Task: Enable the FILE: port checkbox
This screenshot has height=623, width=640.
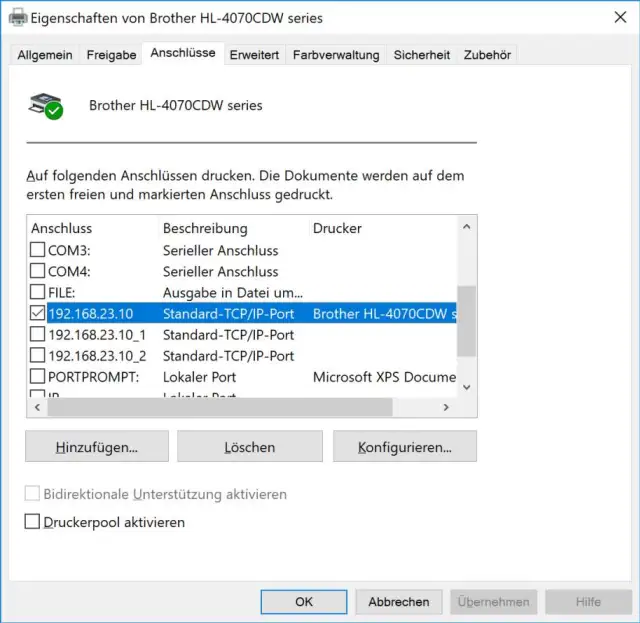Action: 38,292
